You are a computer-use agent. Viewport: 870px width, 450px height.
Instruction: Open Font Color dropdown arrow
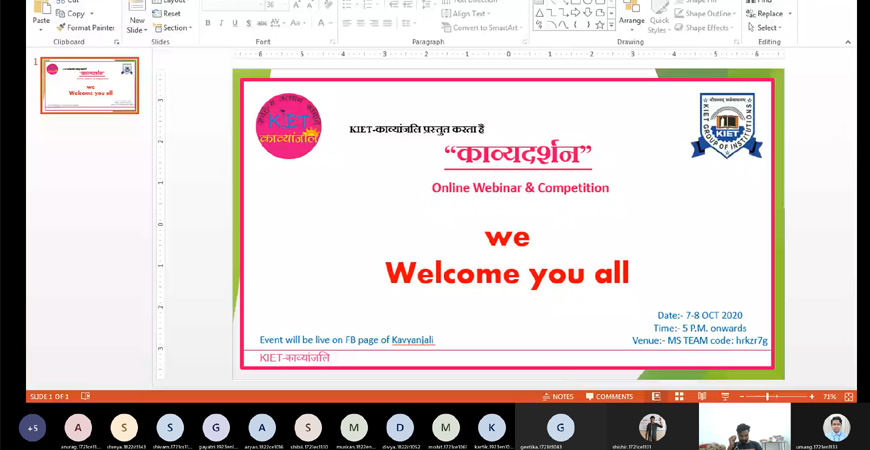click(x=330, y=23)
